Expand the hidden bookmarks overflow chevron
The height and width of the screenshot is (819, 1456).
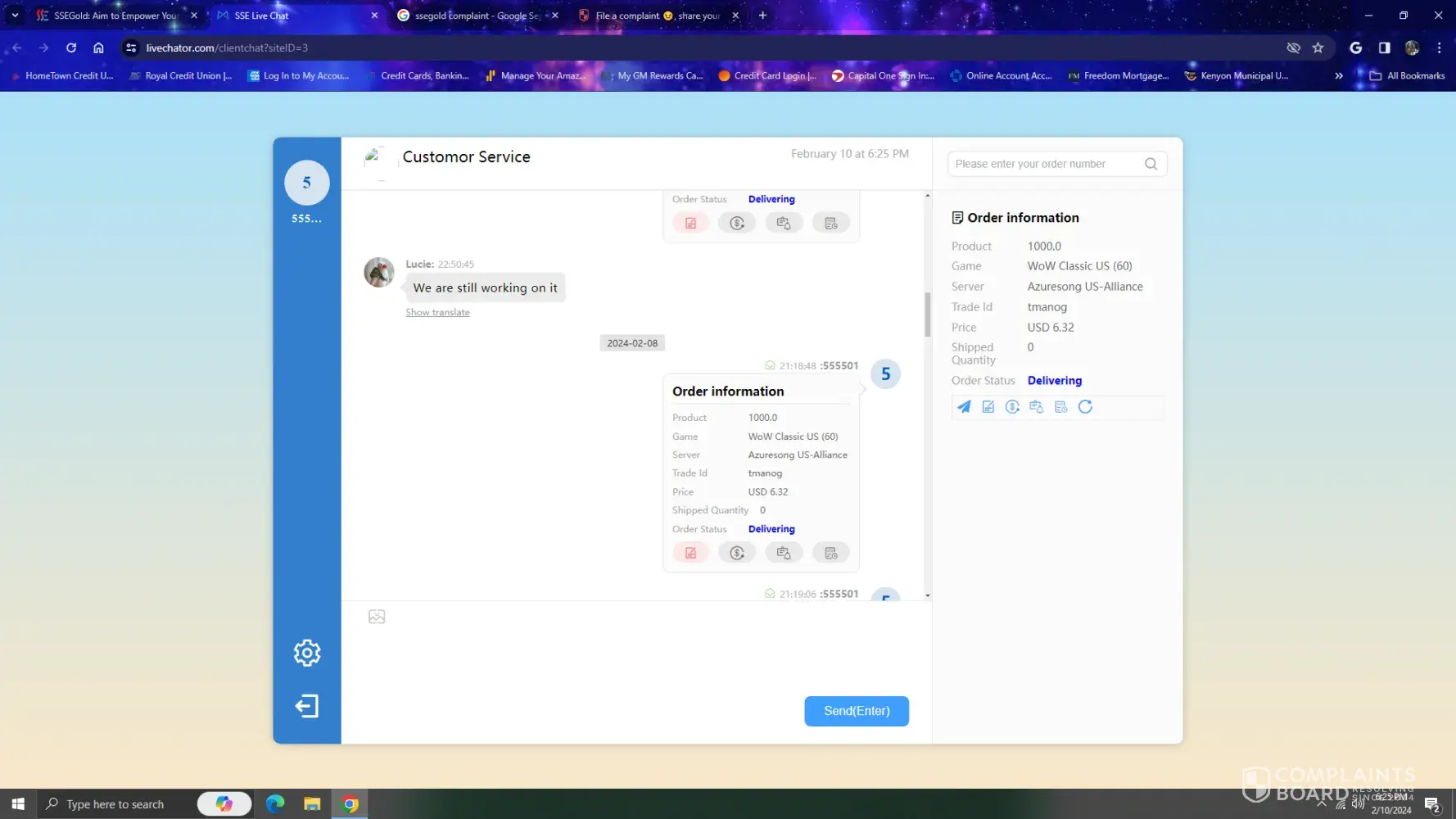coord(1339,75)
